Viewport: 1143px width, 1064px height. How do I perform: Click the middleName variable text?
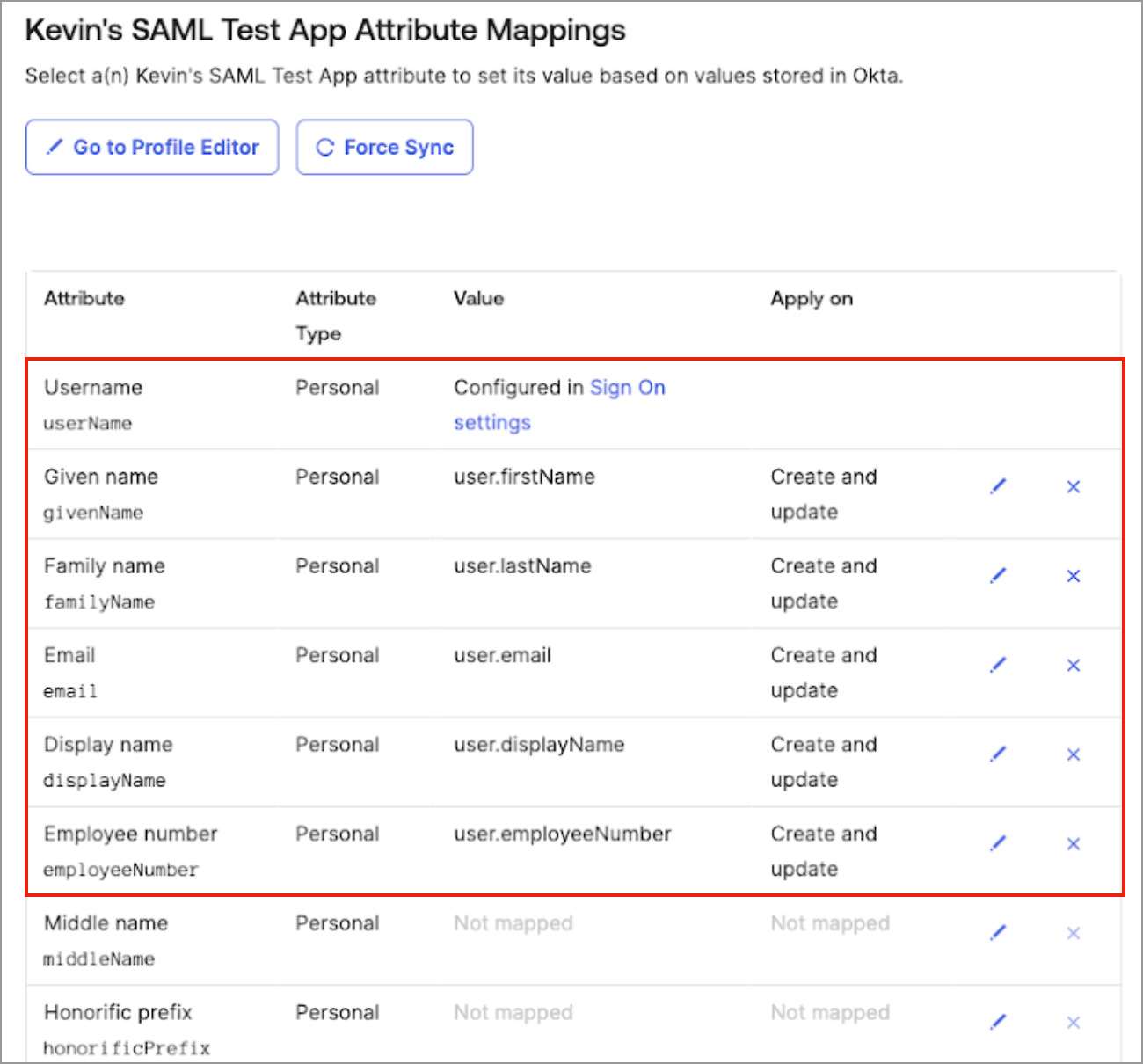(99, 959)
